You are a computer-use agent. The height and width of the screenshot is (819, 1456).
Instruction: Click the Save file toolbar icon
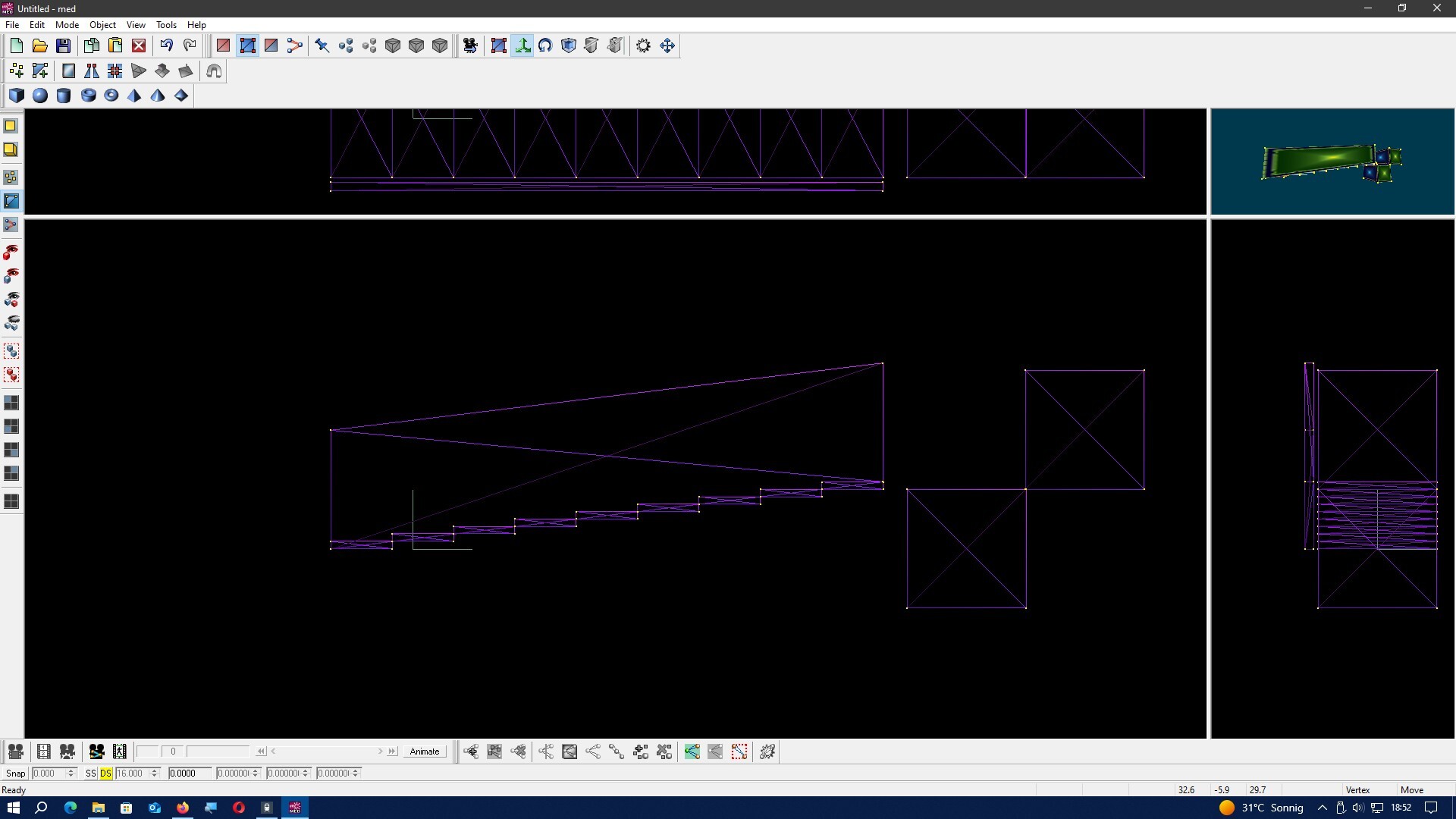tap(64, 45)
